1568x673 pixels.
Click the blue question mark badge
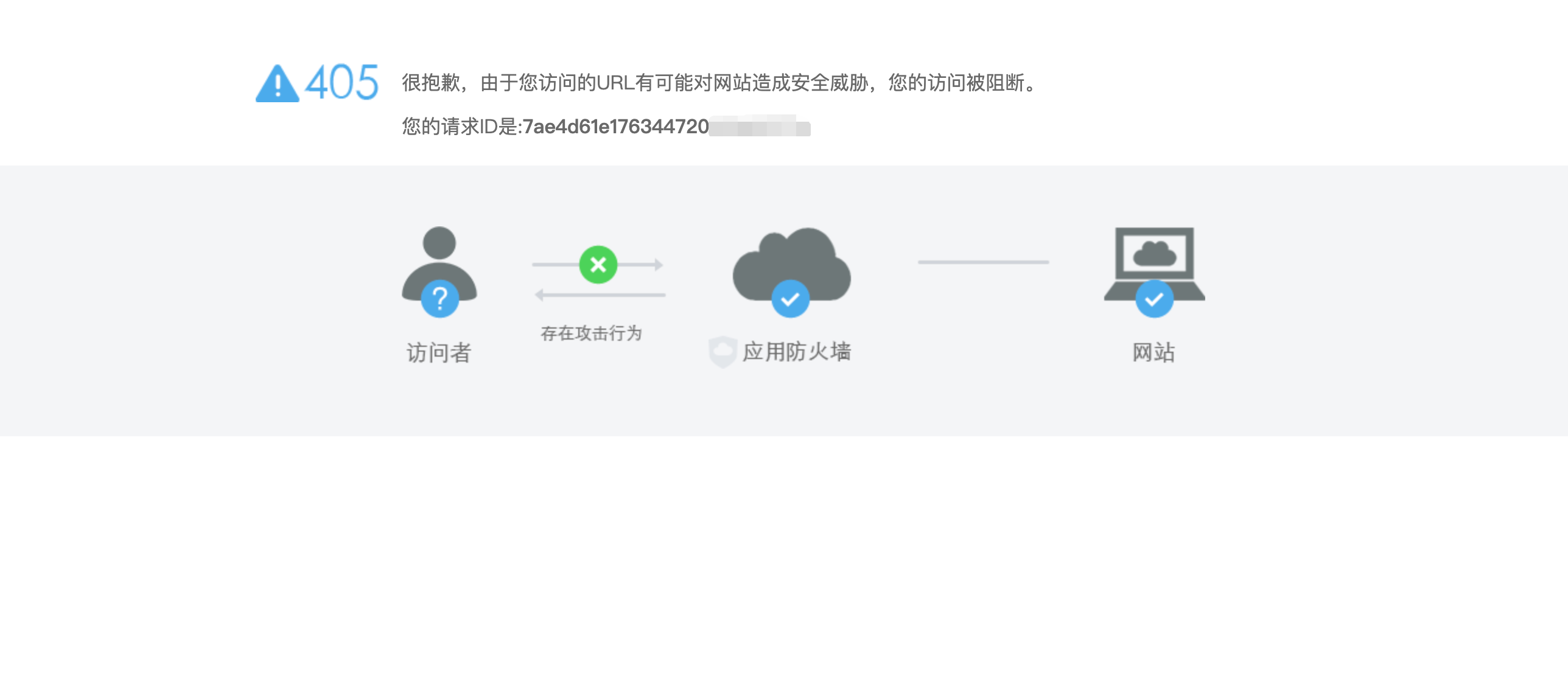[x=439, y=299]
